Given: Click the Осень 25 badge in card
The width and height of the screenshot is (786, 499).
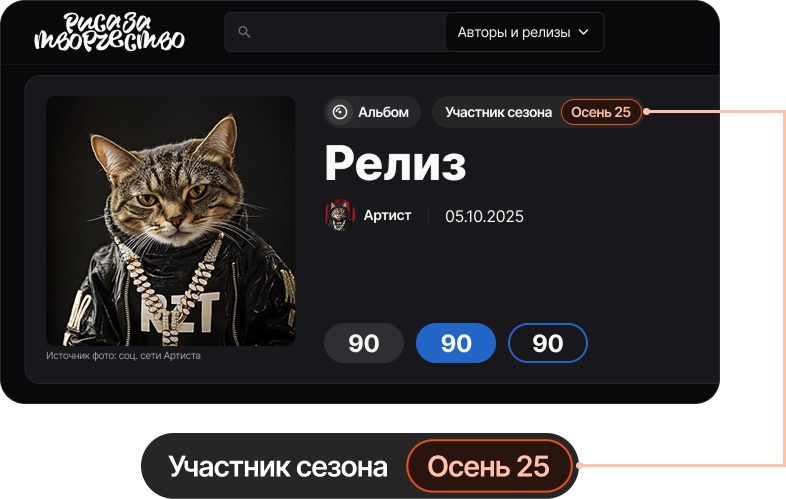Looking at the screenshot, I should click(x=601, y=112).
